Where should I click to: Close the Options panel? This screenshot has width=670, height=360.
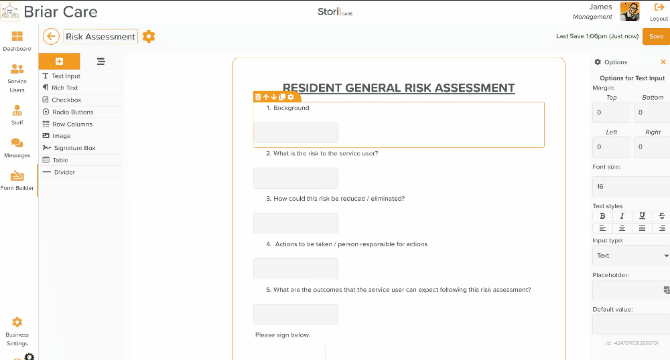(x=663, y=62)
